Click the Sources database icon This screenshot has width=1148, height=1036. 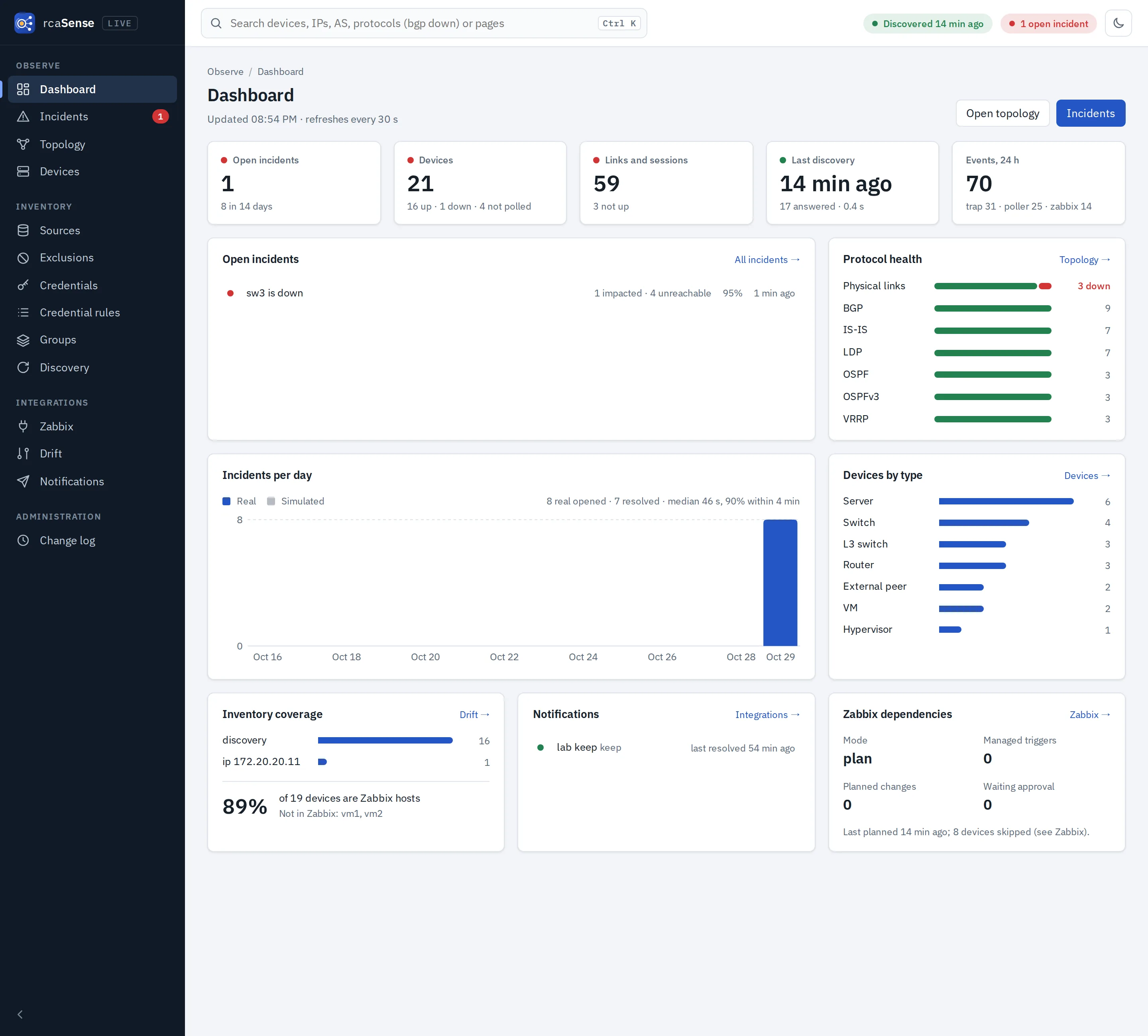click(x=23, y=231)
